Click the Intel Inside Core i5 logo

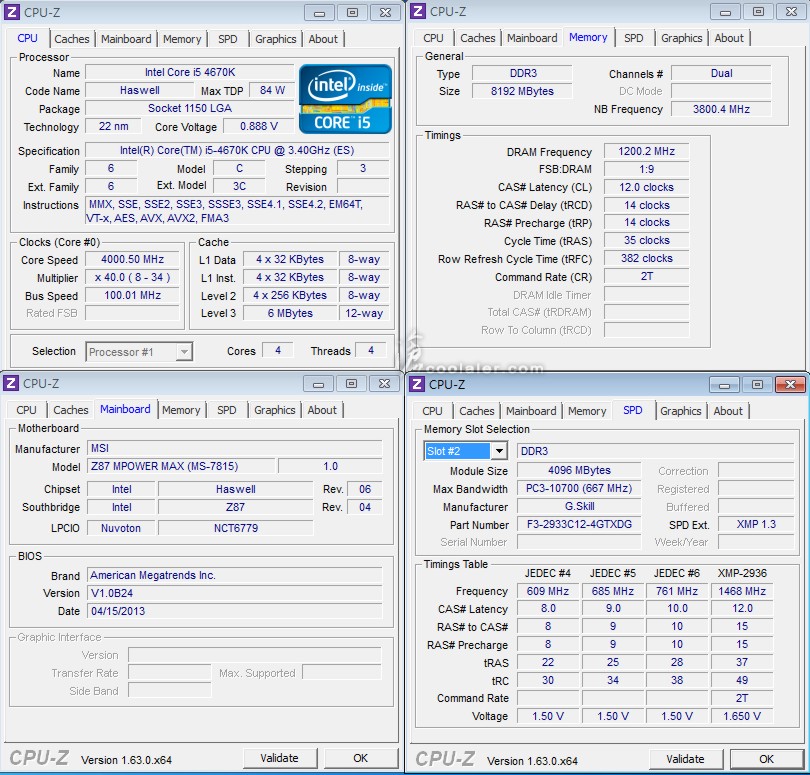345,99
